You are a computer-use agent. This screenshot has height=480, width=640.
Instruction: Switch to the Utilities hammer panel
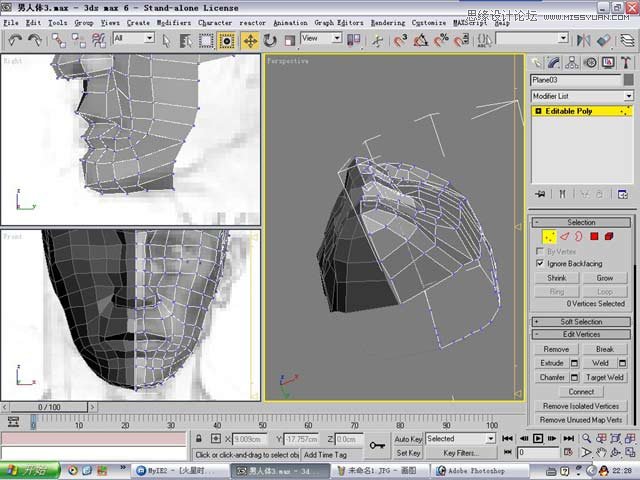point(626,62)
